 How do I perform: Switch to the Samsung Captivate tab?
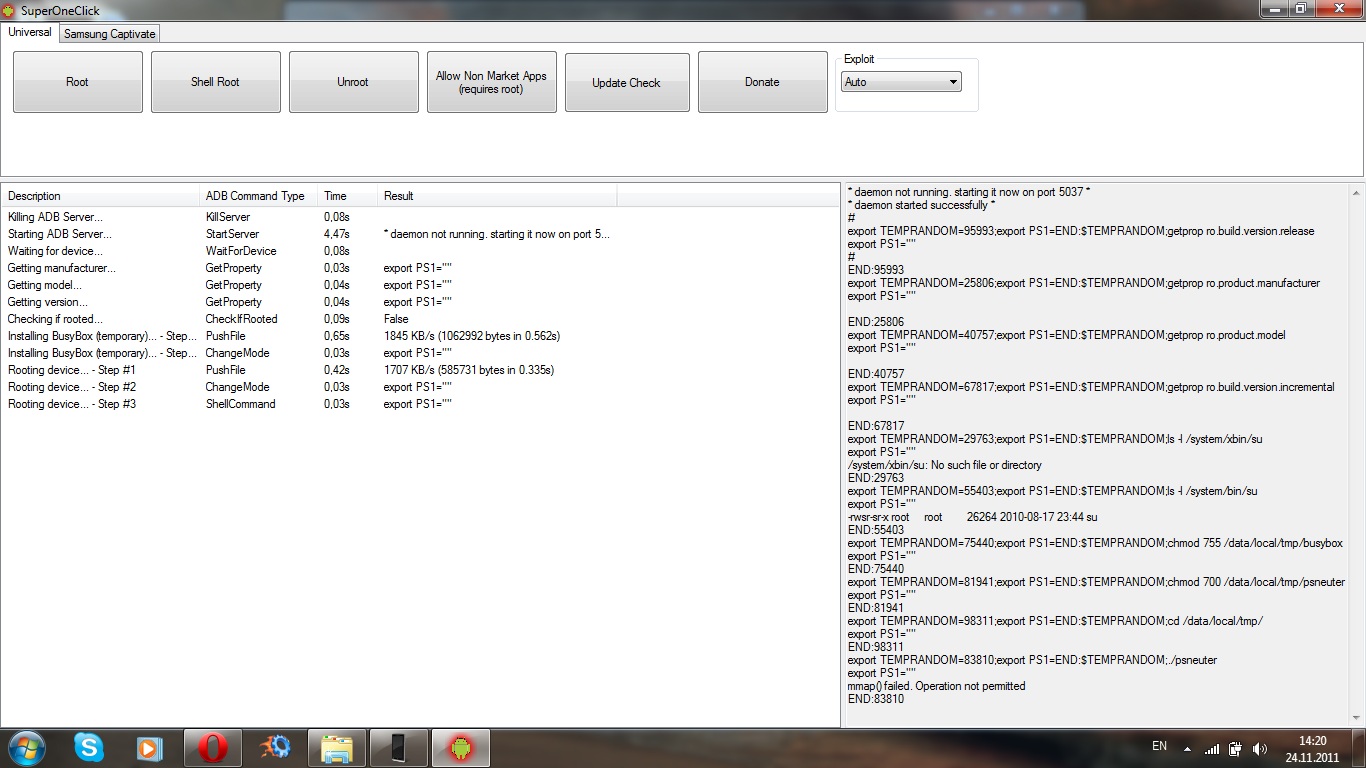pos(110,34)
